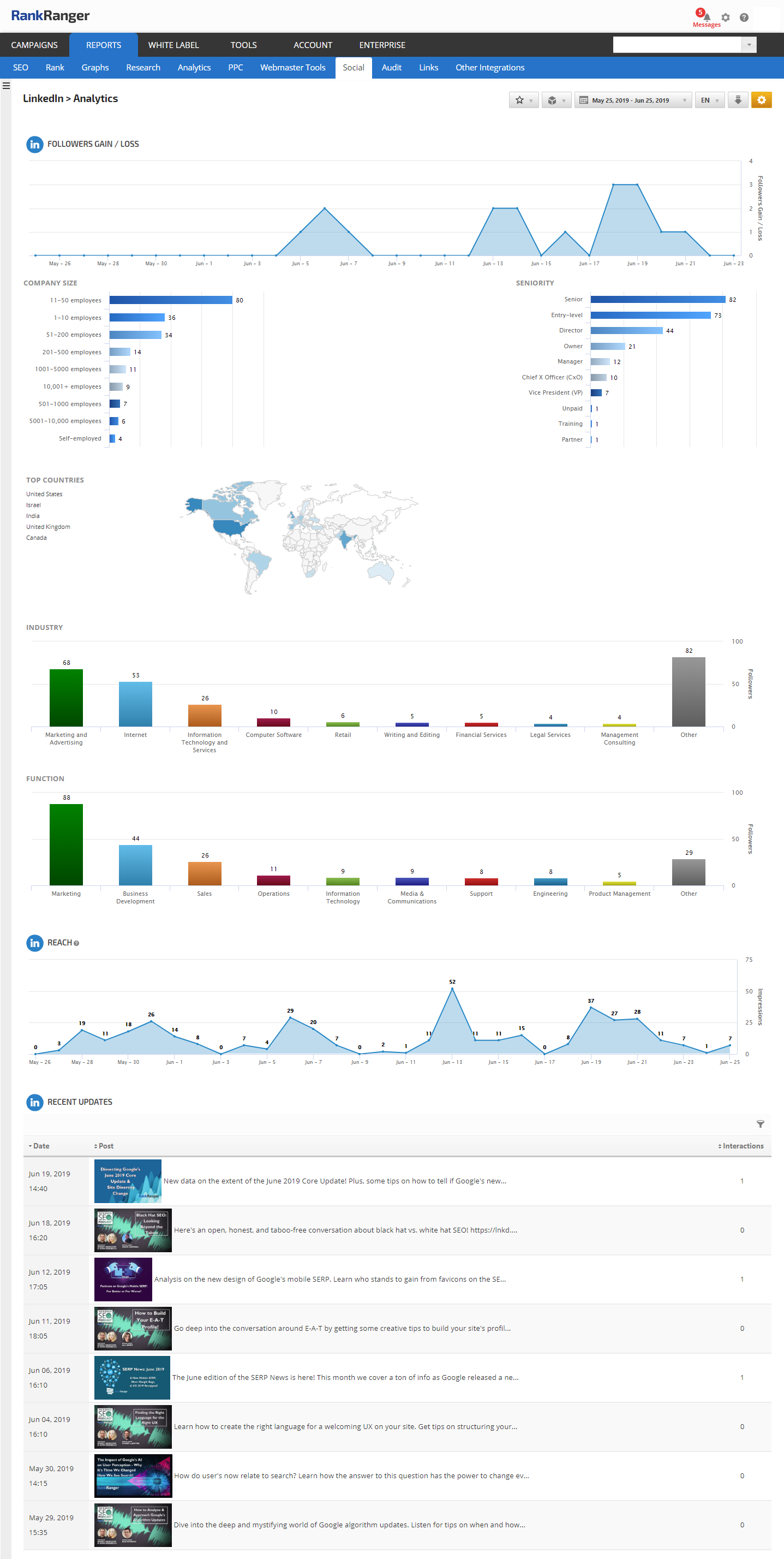Click the filter funnel icon in Recent Updates
Viewport: 784px width, 1559px height.
click(x=761, y=1124)
